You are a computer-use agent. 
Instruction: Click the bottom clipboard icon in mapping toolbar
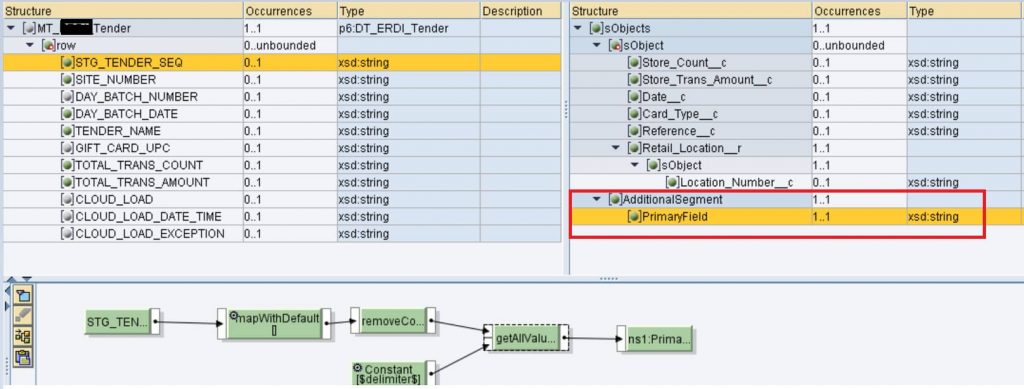pyautogui.click(x=23, y=356)
